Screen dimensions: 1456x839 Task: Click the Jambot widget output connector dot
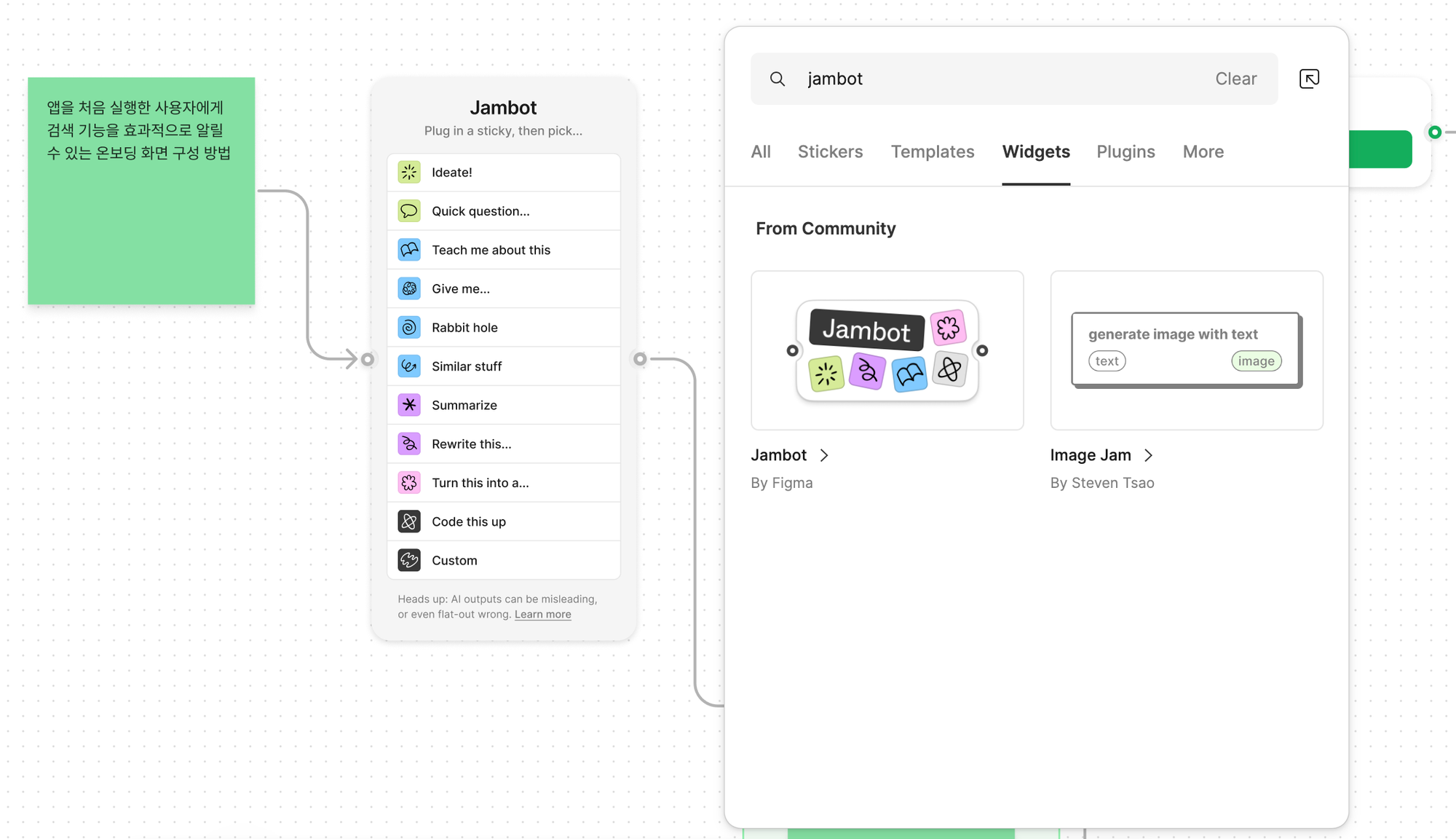click(640, 359)
